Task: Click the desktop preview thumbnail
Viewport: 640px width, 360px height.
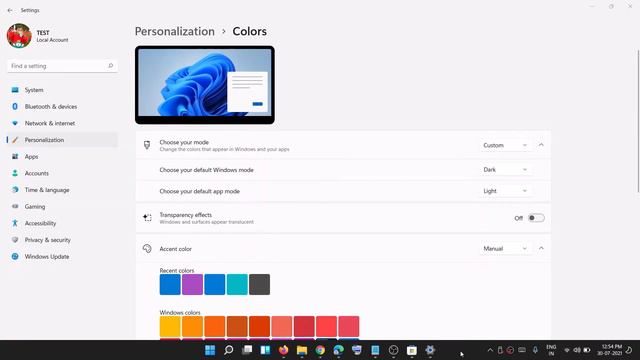Action: click(205, 85)
